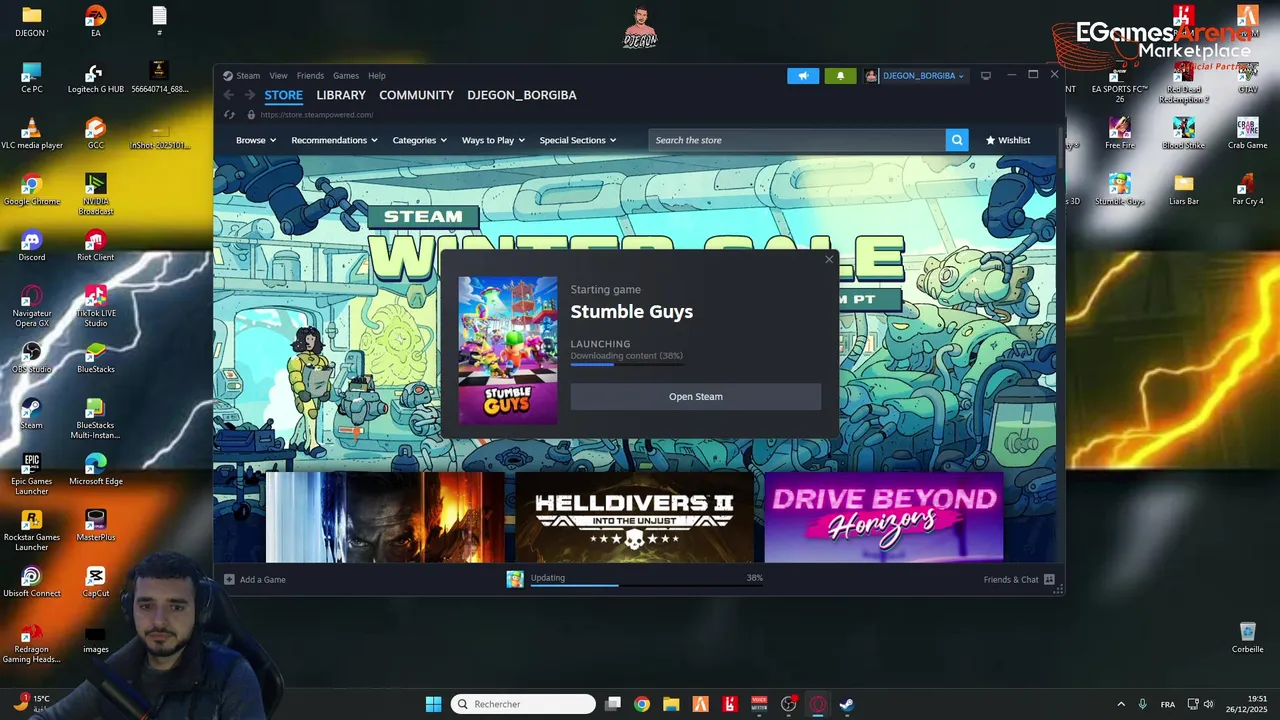Open NVIDIA Broadcast desktop shortcut

pyautogui.click(x=96, y=193)
